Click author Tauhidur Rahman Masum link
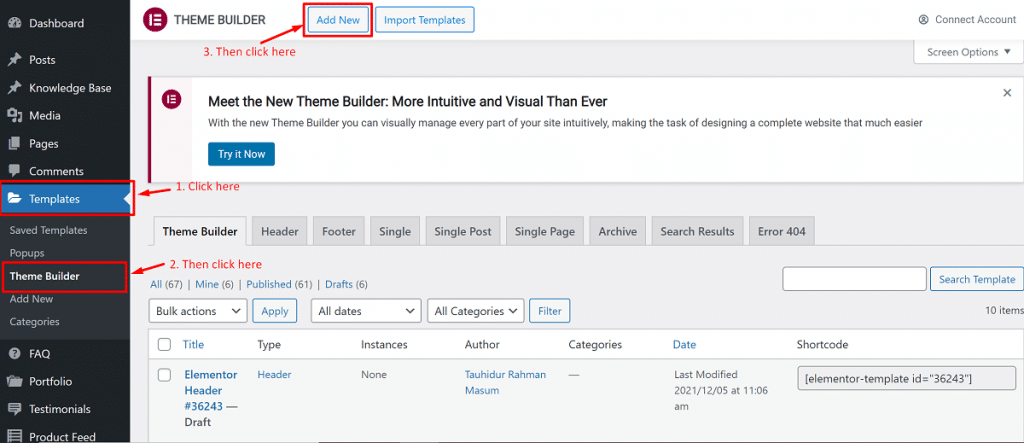 [x=505, y=382]
